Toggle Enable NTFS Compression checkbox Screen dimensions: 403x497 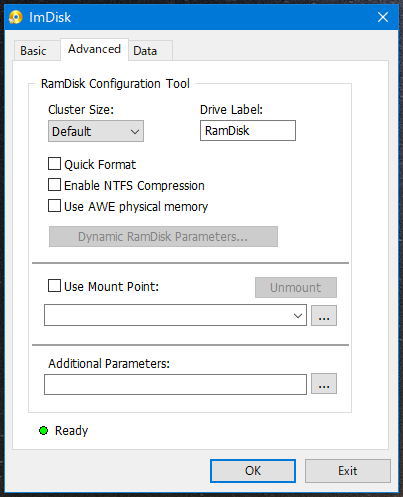coord(54,185)
